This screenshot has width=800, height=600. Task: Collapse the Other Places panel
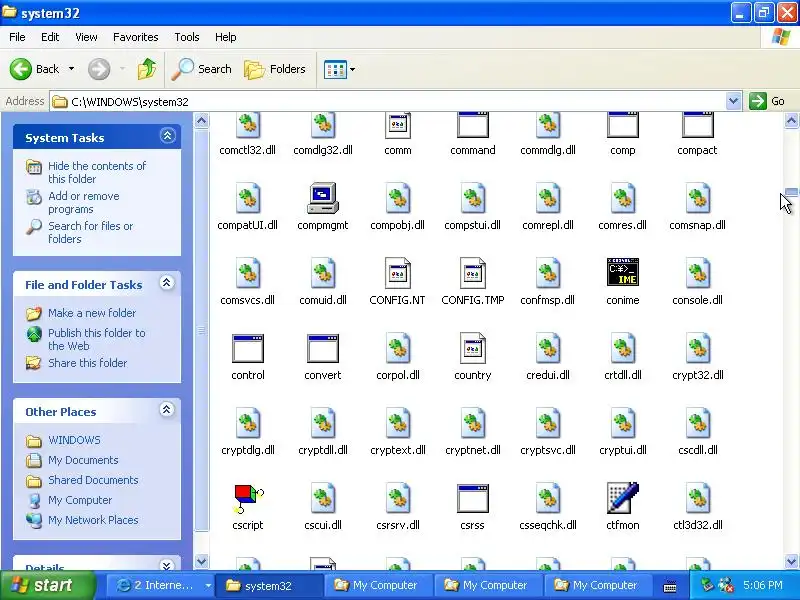pyautogui.click(x=167, y=409)
